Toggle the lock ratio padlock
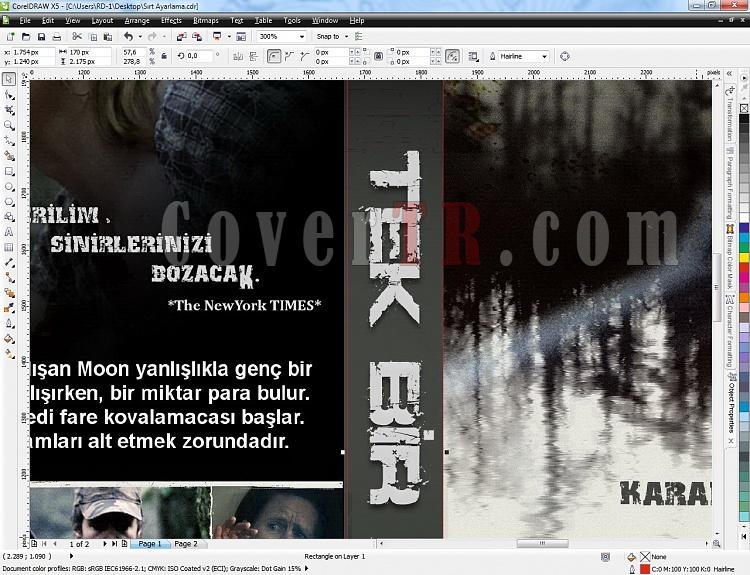 tap(164, 56)
